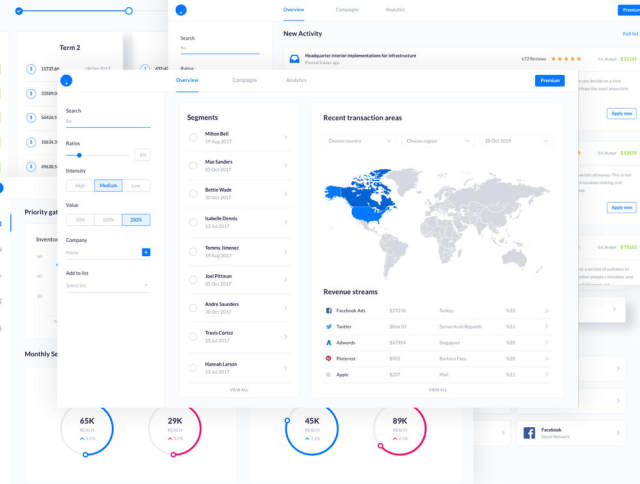640x484 pixels.
Task: Click the blue circle logo in the New Activity window
Action: (181, 10)
